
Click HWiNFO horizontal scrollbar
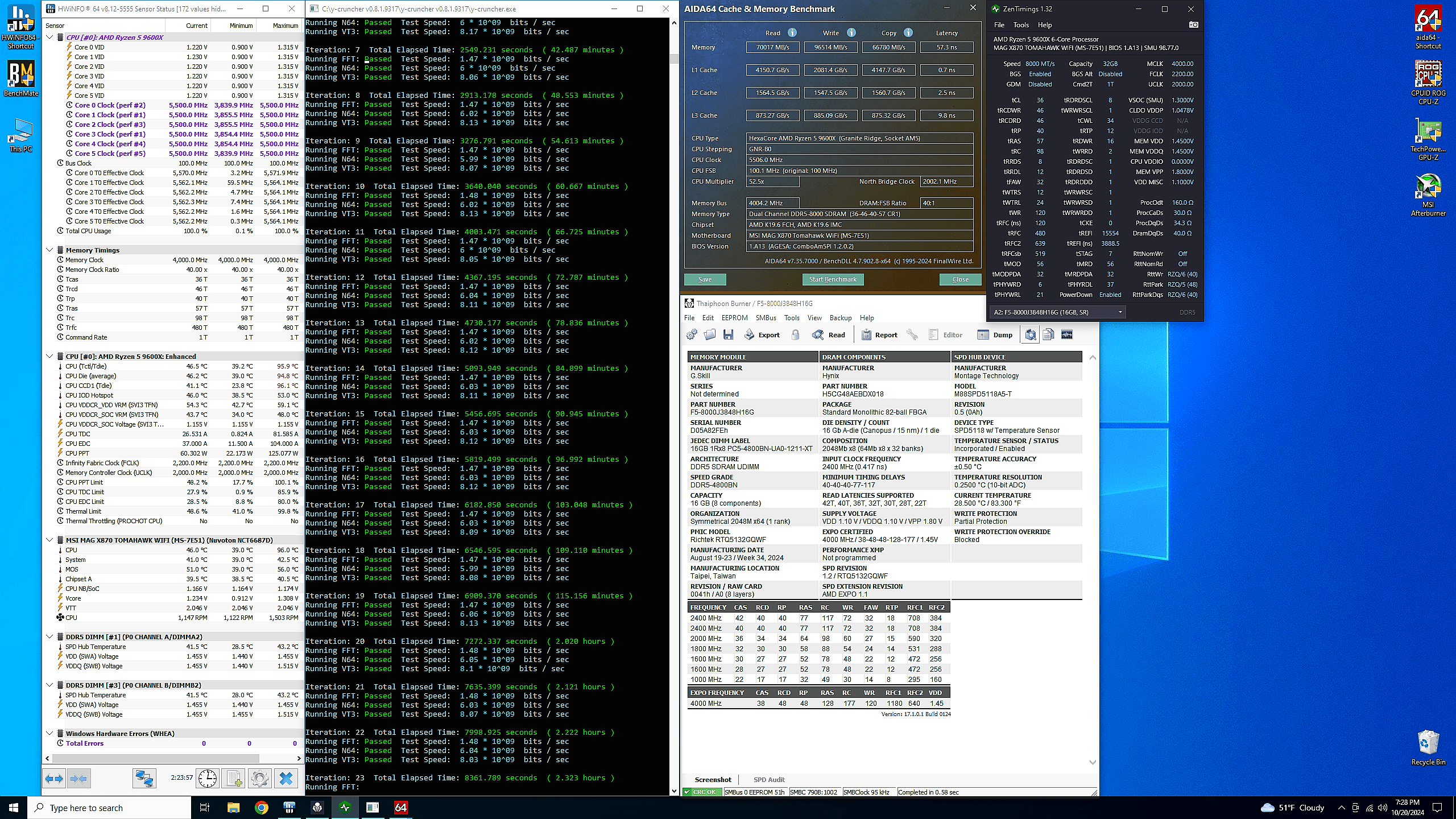(x=155, y=758)
